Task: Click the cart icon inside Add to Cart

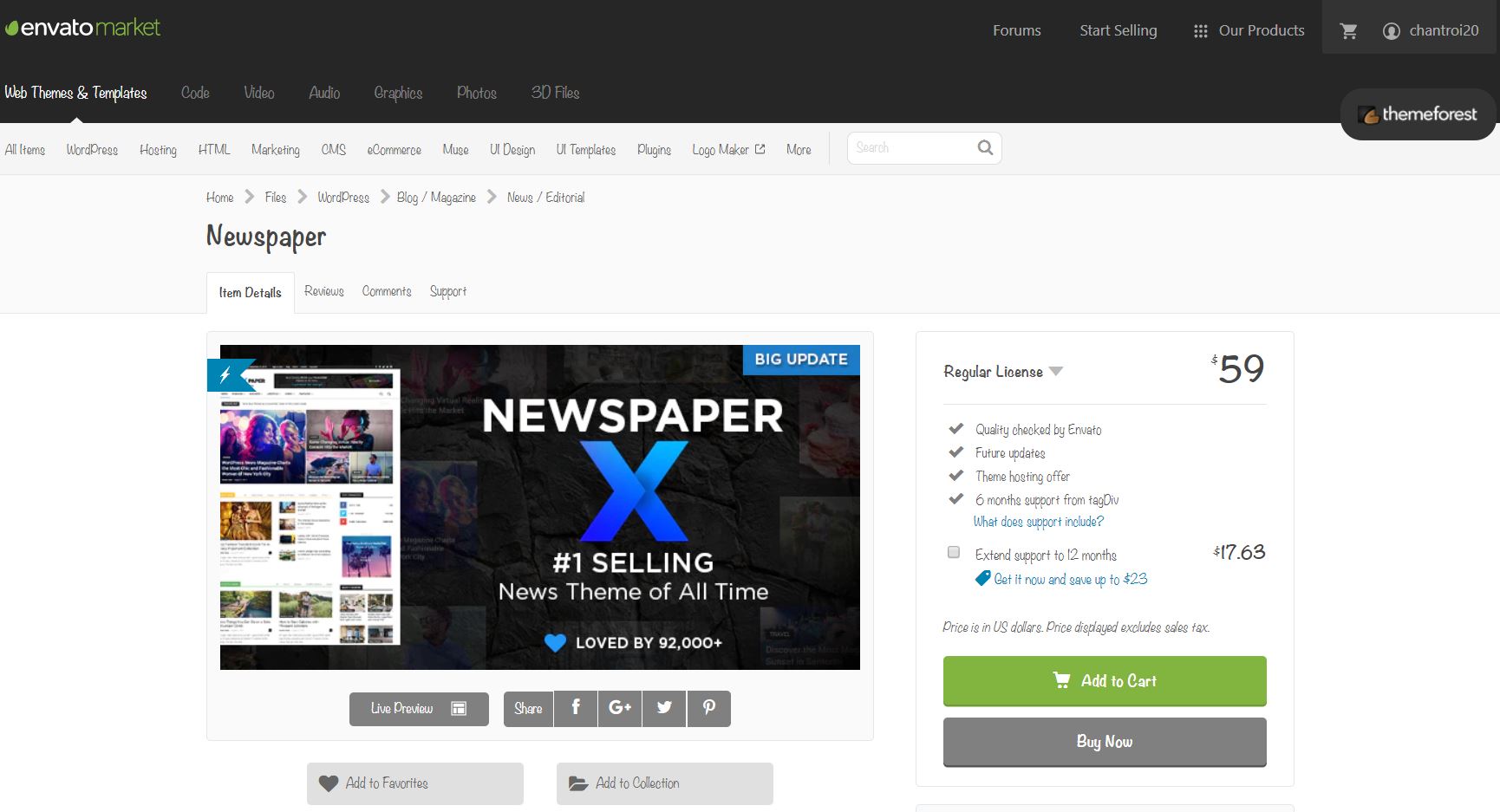Action: (x=1061, y=680)
